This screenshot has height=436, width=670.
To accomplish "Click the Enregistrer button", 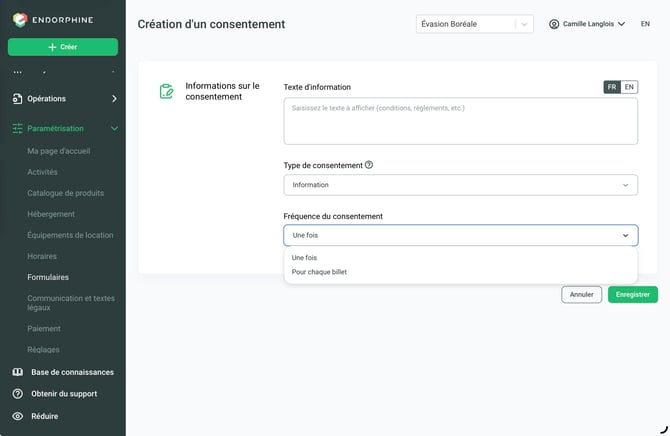I will 633,295.
